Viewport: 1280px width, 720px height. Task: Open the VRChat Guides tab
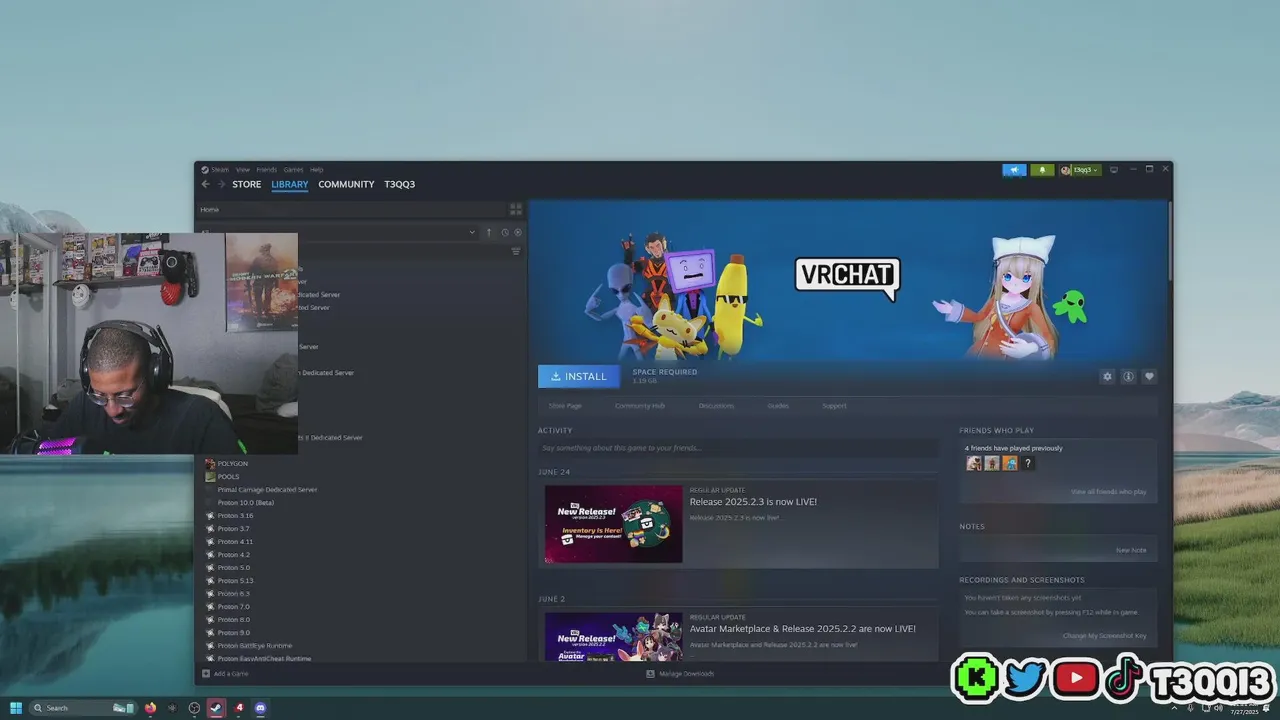click(x=778, y=406)
